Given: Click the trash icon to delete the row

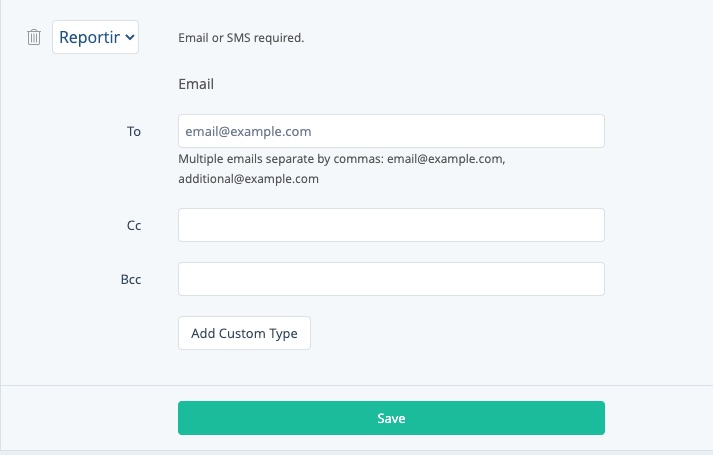Looking at the screenshot, I should [34, 38].
